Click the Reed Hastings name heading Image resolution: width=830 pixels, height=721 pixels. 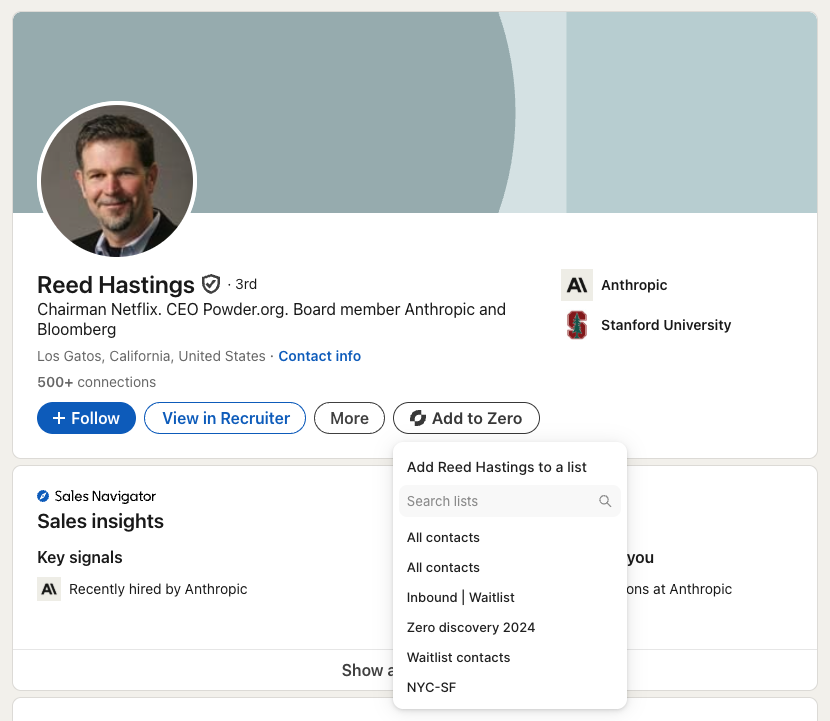(116, 285)
